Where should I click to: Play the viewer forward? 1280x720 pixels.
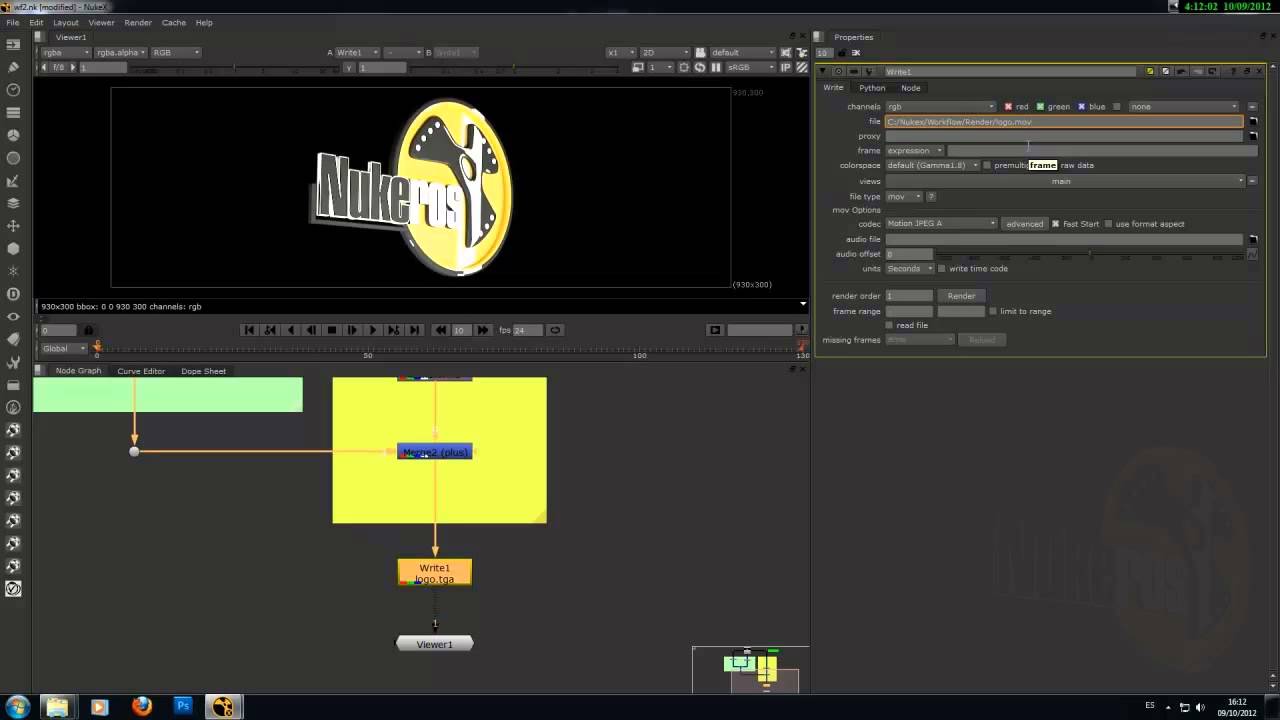pos(372,330)
